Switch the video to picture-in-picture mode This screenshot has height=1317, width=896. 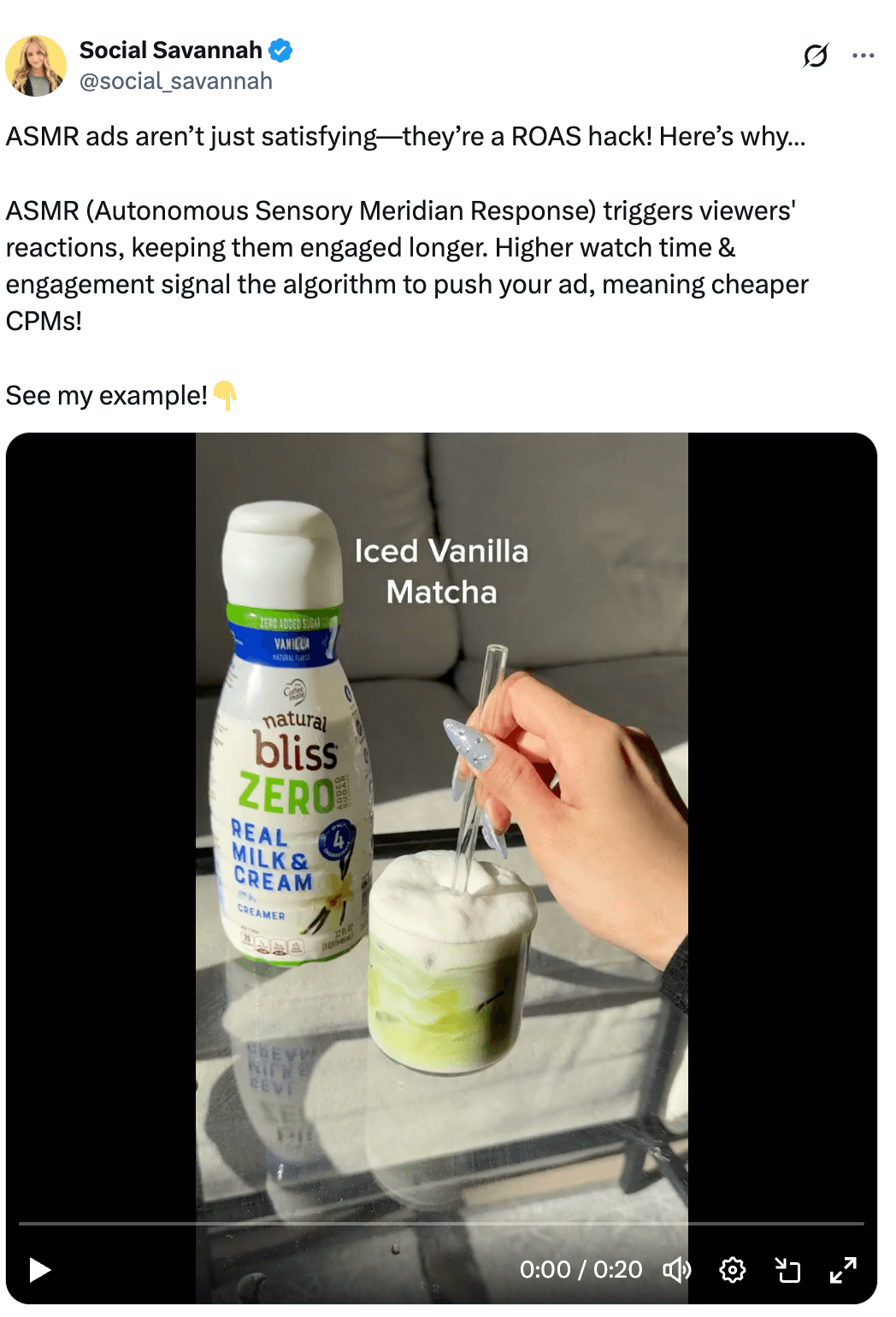point(787,1270)
